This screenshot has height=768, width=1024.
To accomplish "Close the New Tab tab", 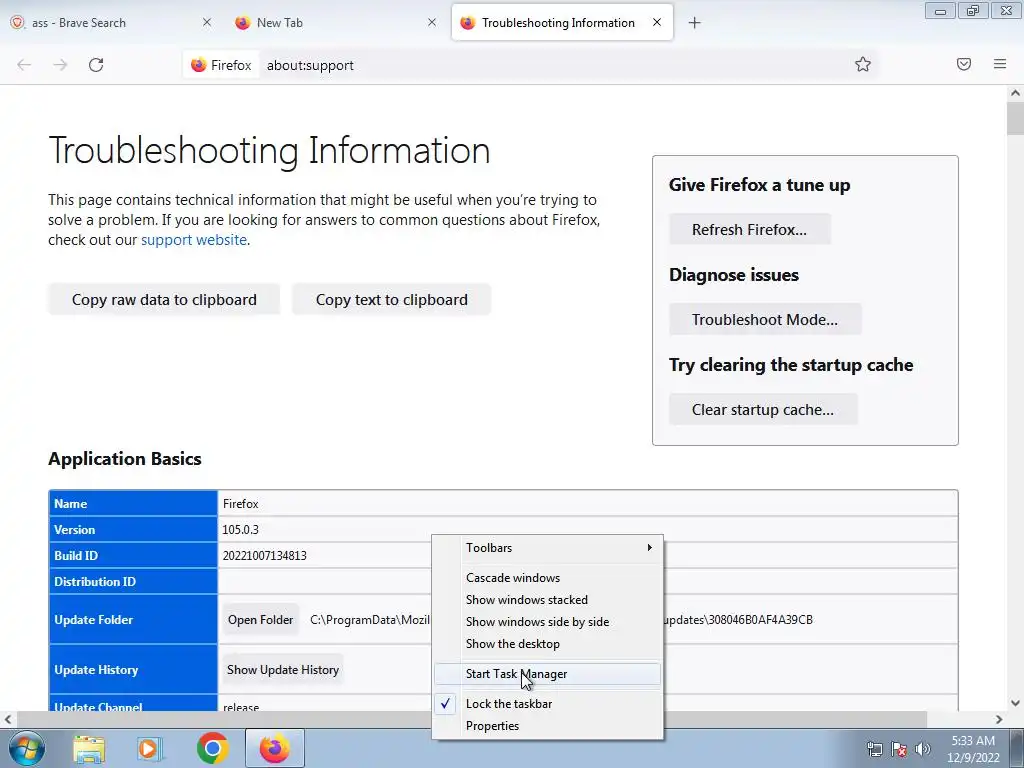I will (432, 22).
